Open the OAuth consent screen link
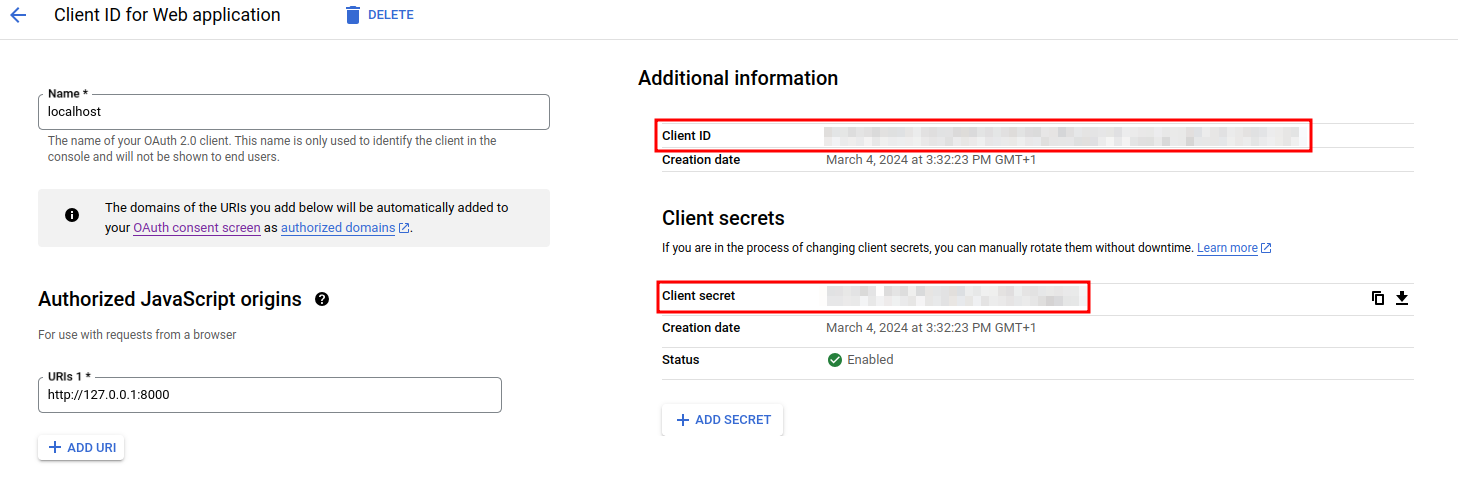The width and height of the screenshot is (1458, 487). pyautogui.click(x=197, y=228)
